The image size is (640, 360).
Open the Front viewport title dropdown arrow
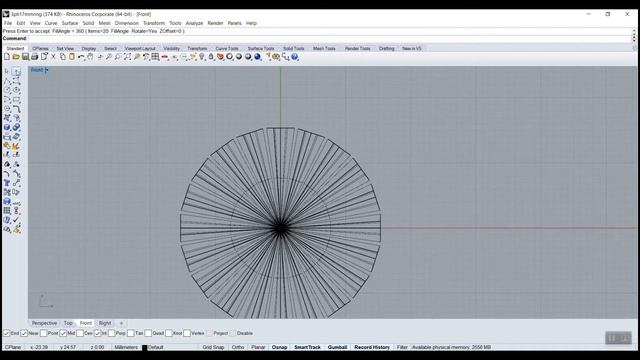[47, 70]
